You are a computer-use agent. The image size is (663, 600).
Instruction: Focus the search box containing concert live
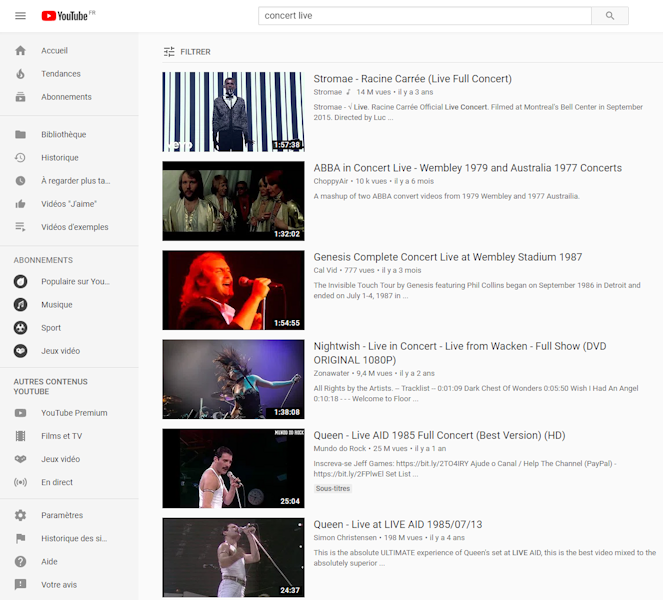(425, 16)
